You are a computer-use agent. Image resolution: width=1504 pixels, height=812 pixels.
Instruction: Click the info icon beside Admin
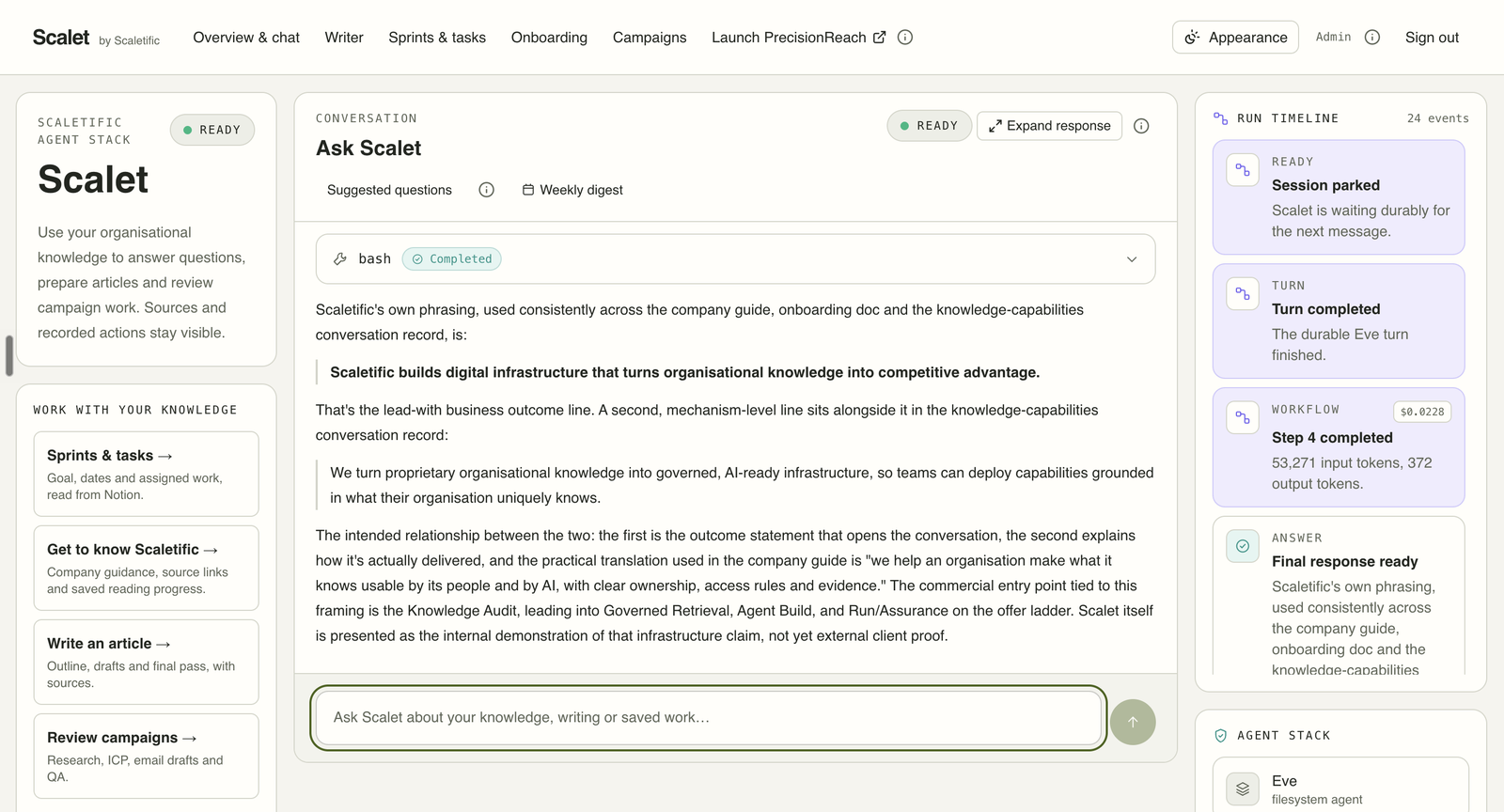click(x=1372, y=38)
